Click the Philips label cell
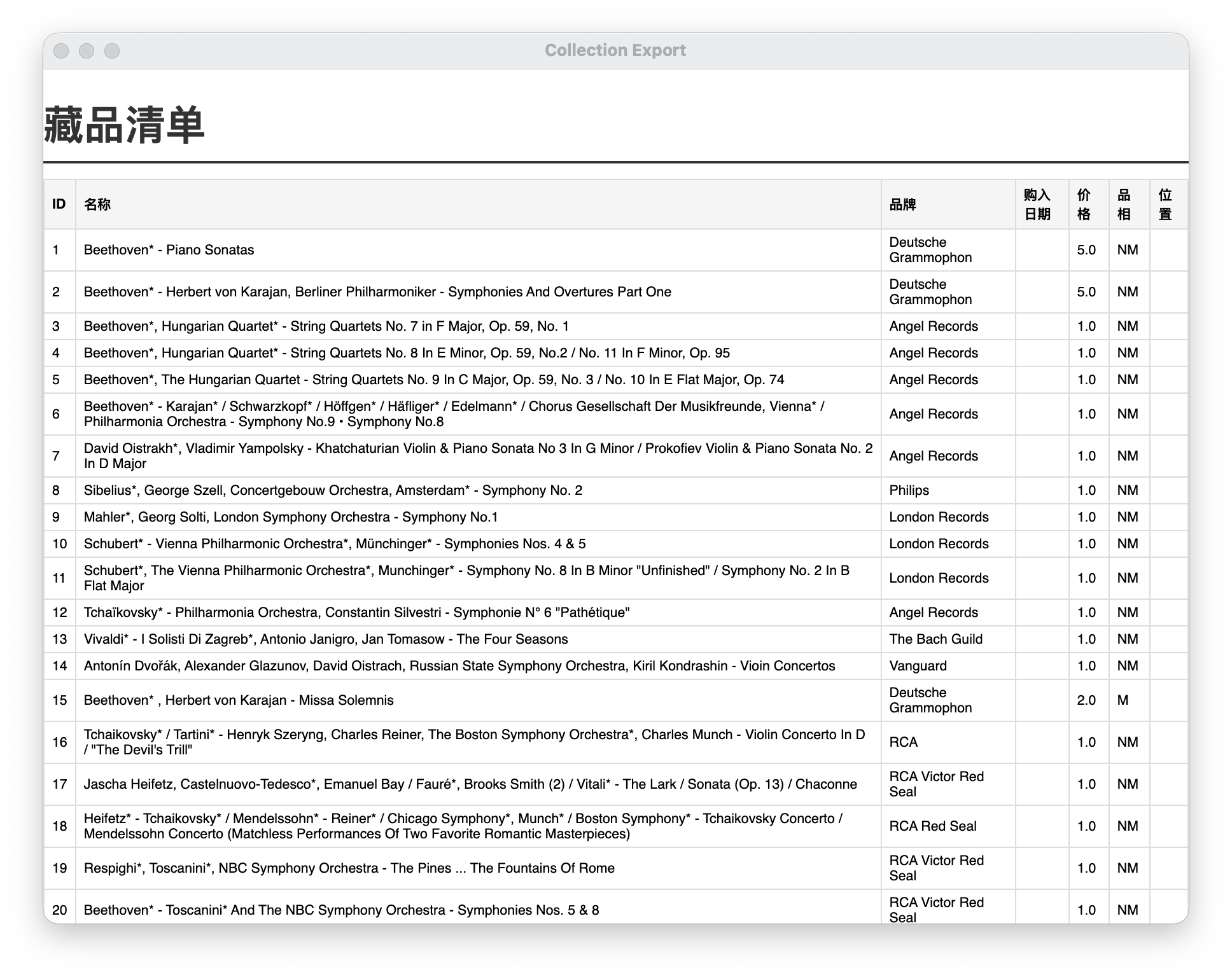The image size is (1232, 977). click(948, 490)
